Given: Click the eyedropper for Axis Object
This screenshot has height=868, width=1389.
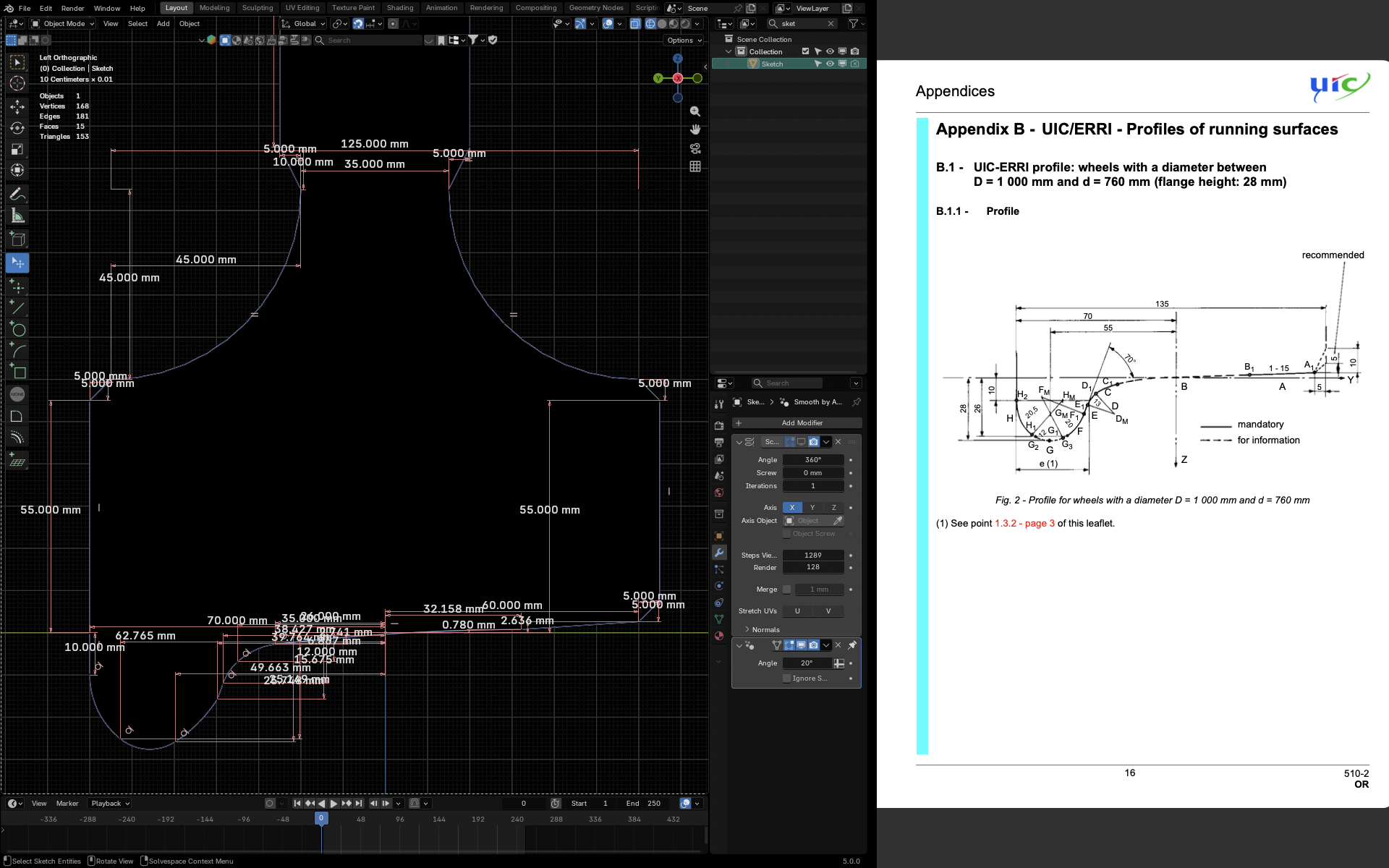Looking at the screenshot, I should [x=838, y=521].
